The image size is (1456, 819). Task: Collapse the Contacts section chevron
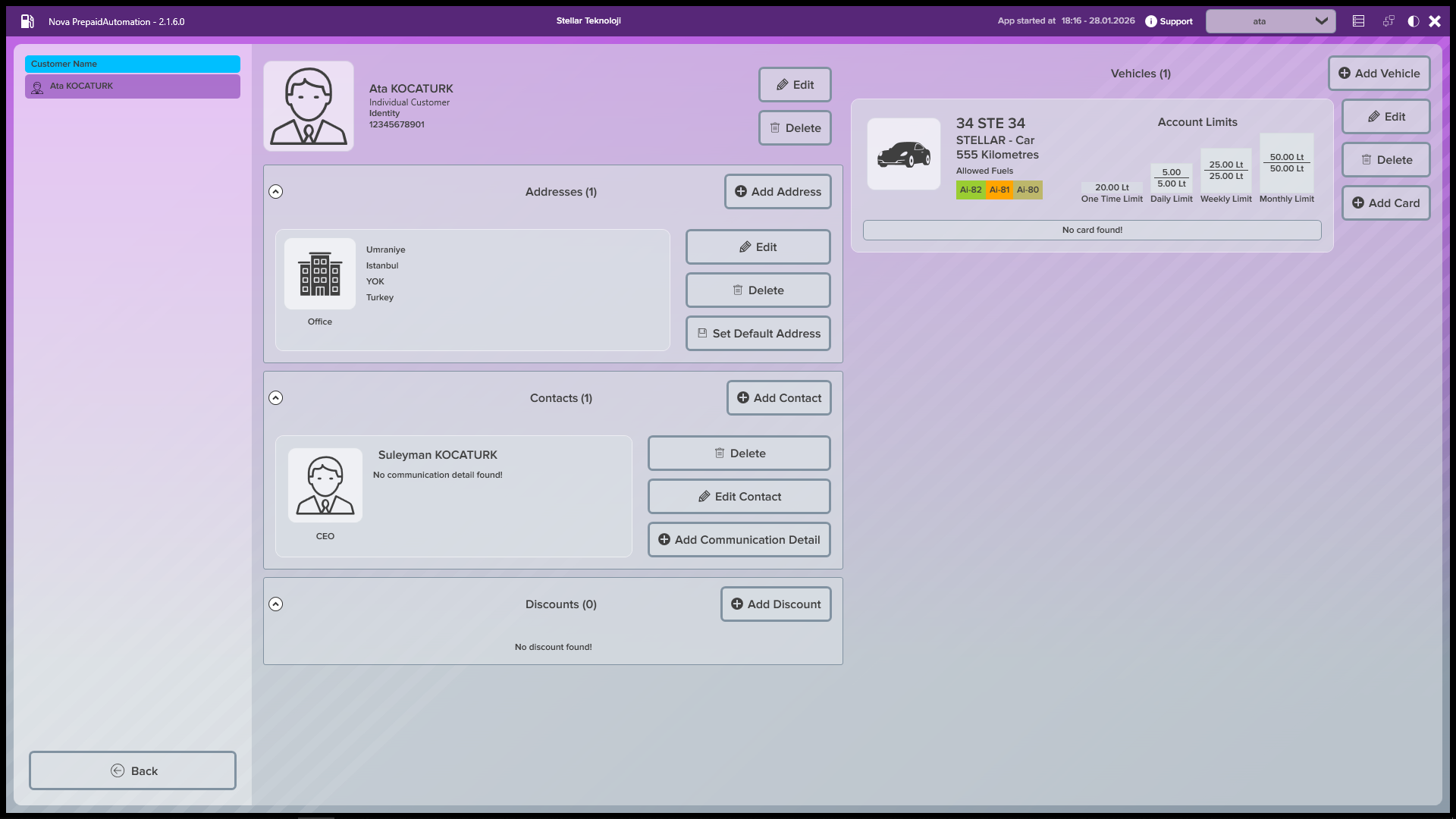(x=276, y=398)
